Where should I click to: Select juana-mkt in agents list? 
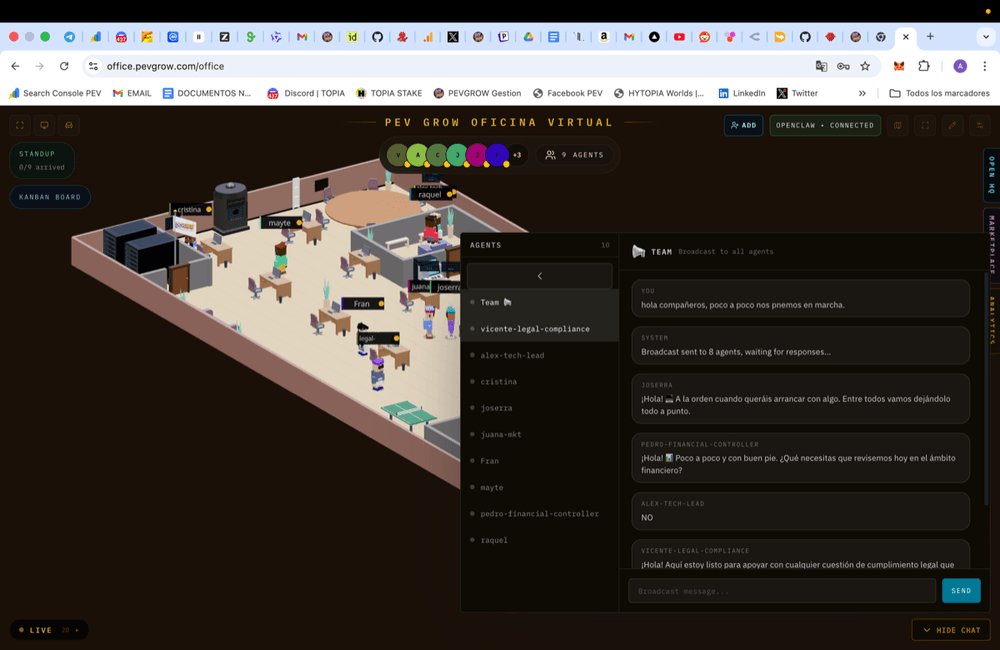[x=540, y=434]
